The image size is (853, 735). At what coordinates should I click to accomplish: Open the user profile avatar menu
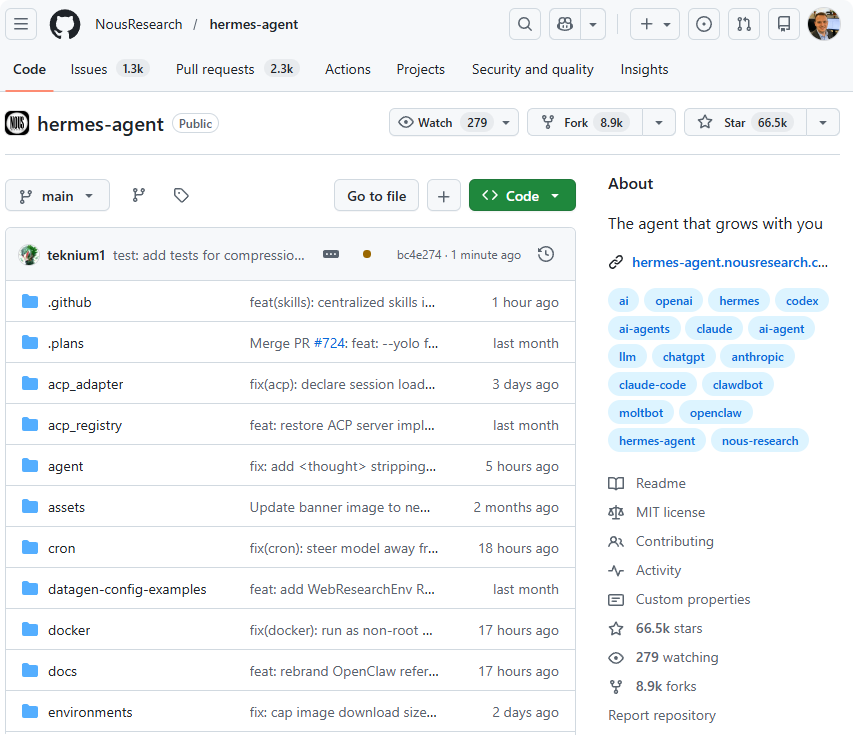pos(824,24)
